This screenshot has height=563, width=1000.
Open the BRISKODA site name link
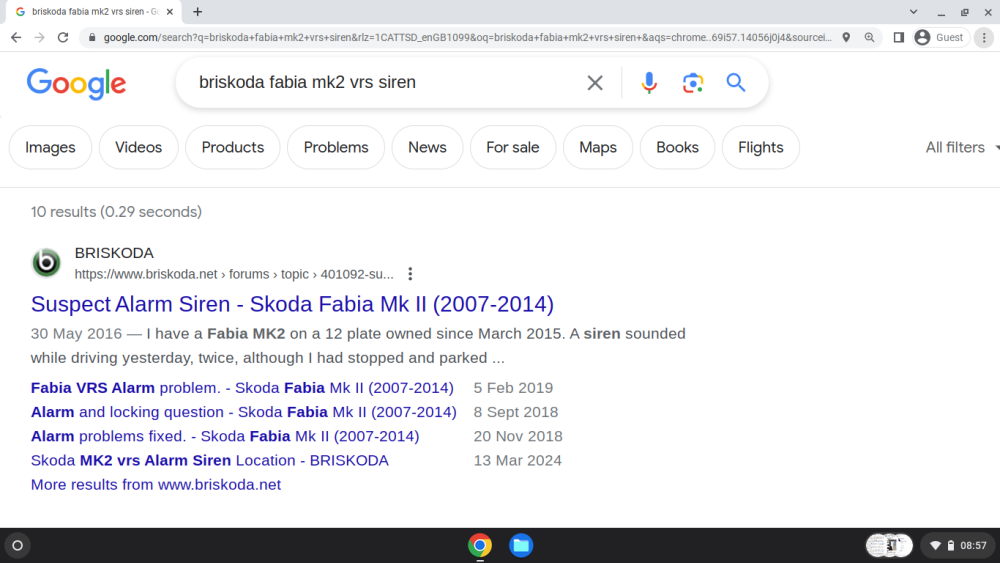pos(114,253)
